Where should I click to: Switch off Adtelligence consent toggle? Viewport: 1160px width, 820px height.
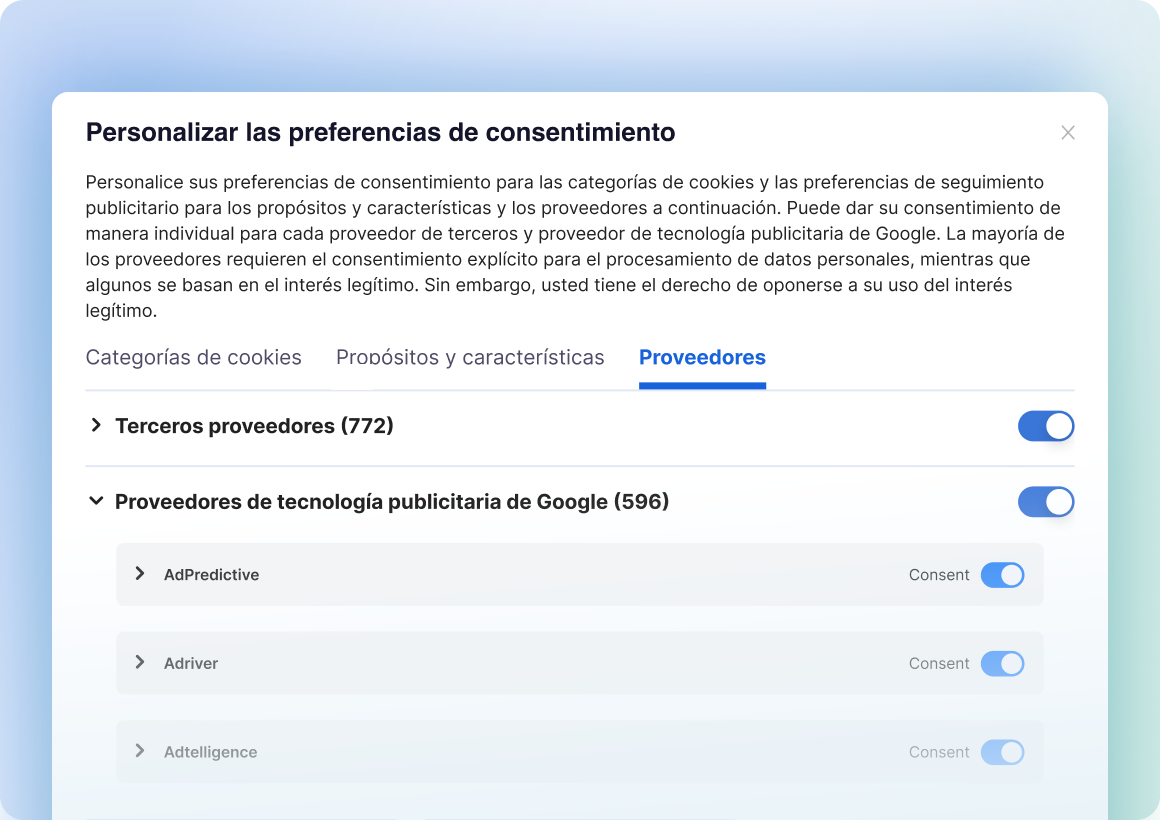pos(1002,752)
